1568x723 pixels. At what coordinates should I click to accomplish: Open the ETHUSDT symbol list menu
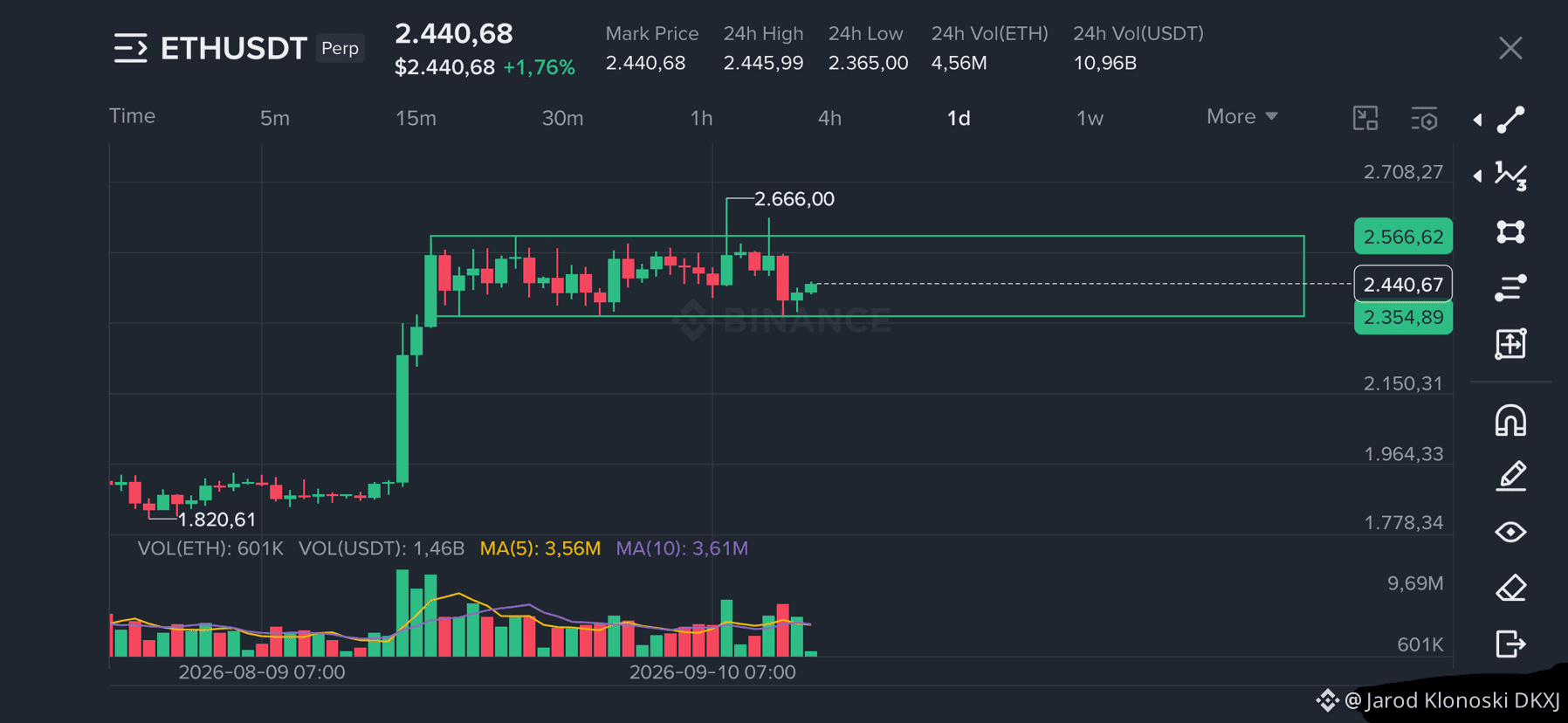click(x=130, y=48)
